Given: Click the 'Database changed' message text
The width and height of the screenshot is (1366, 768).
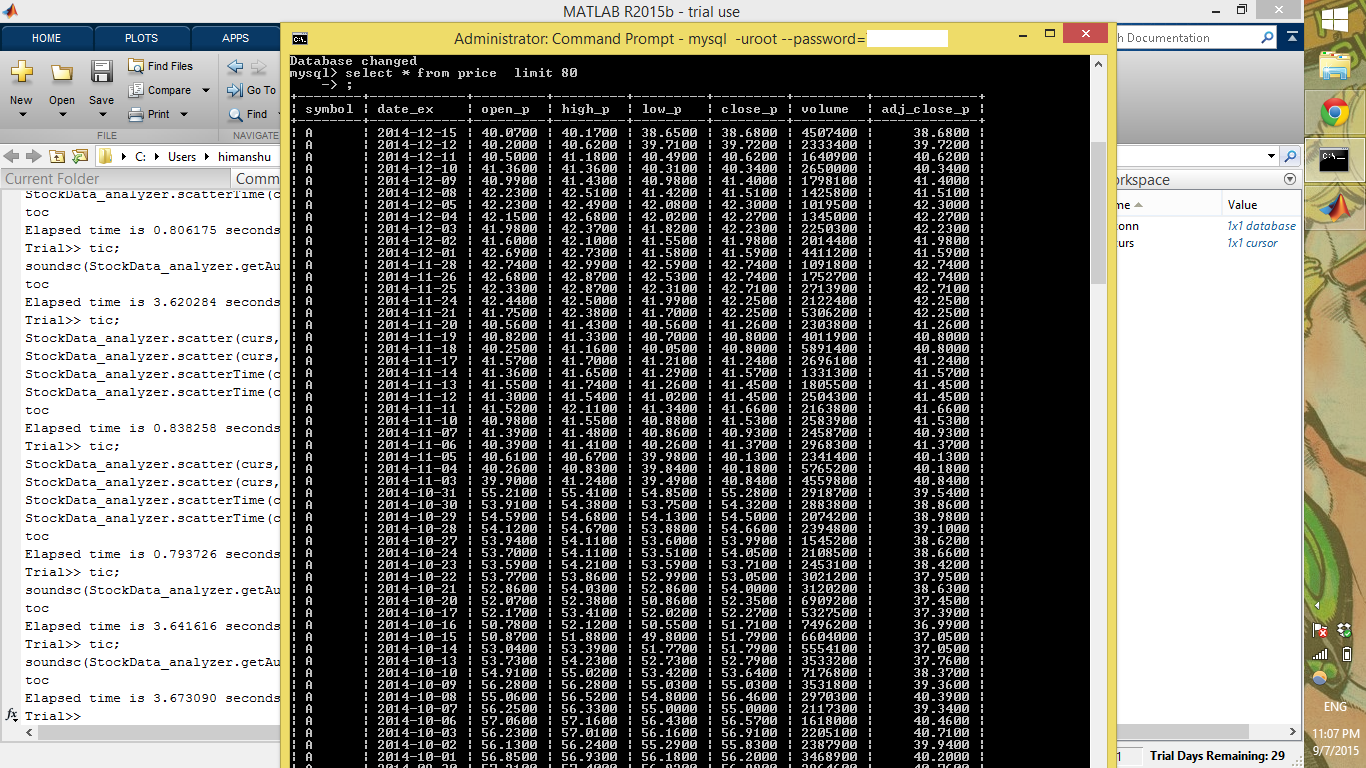Looking at the screenshot, I should pyautogui.click(x=353, y=62).
